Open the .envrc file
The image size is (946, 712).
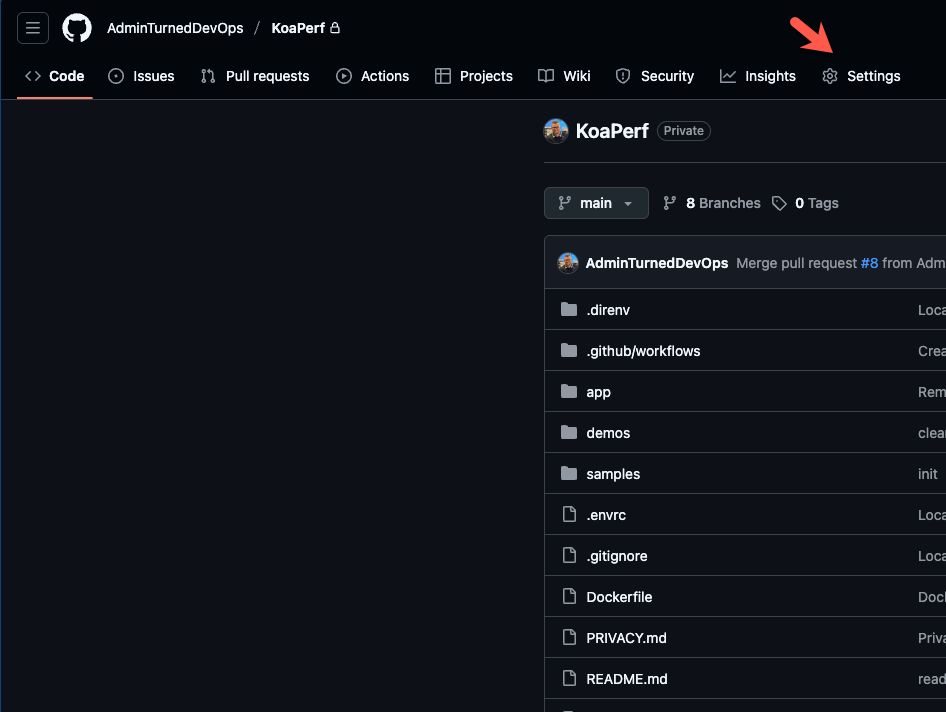click(x=606, y=515)
